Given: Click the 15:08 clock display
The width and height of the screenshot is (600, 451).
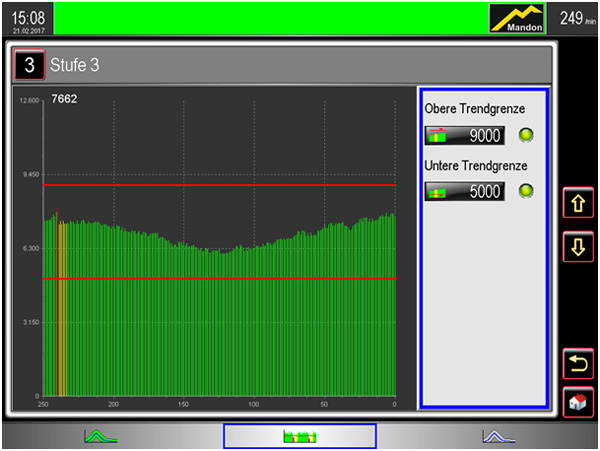Looking at the screenshot, I should point(27,19).
